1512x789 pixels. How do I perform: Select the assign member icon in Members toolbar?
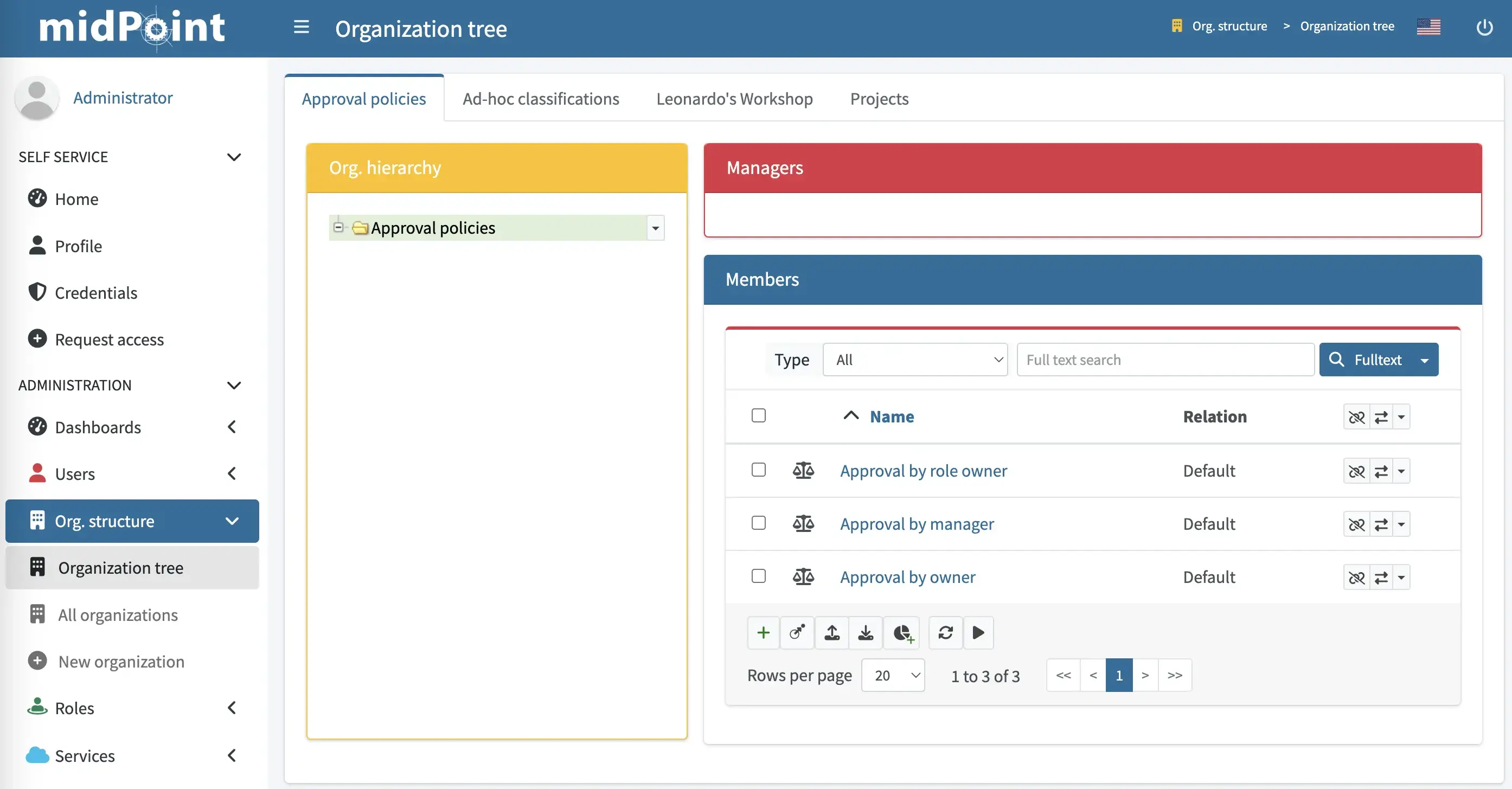coord(797,633)
